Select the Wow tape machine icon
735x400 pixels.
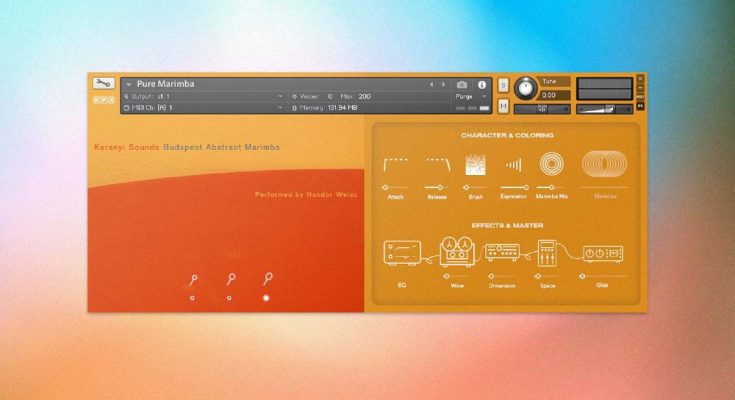[x=456, y=252]
